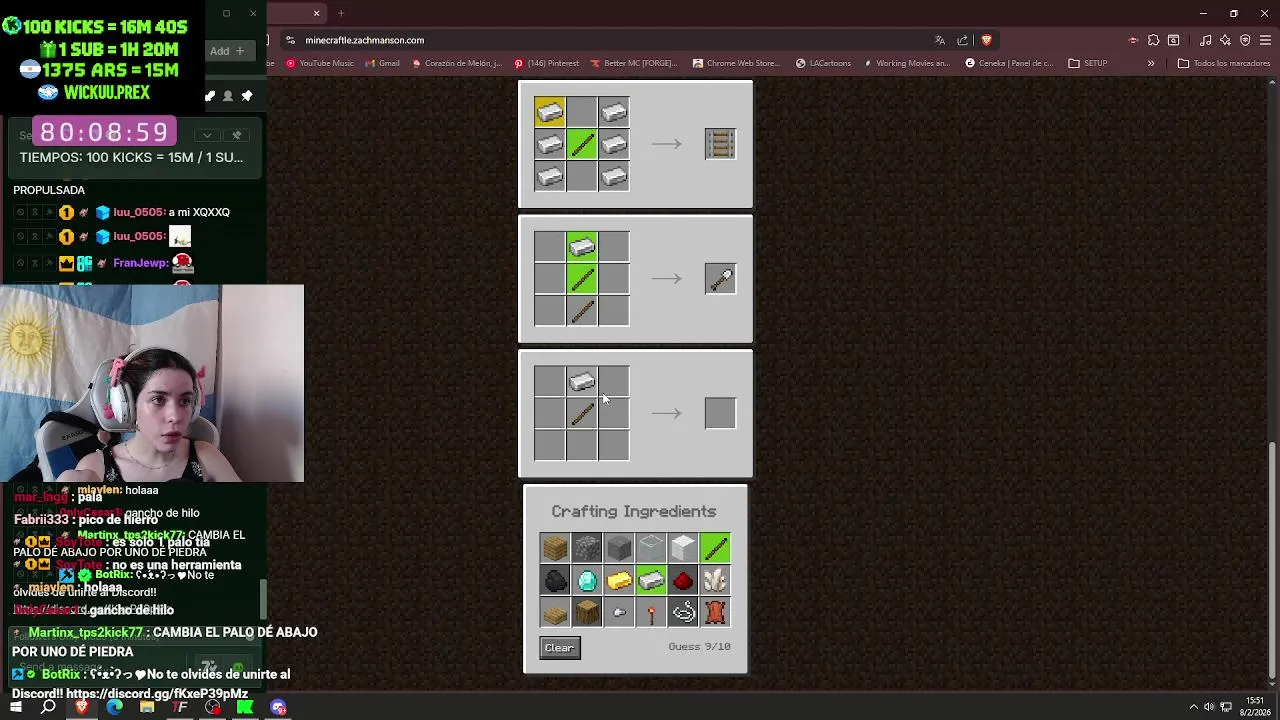Screen dimensions: 1280x720
Task: Select coal ingredient
Action: pos(555,580)
